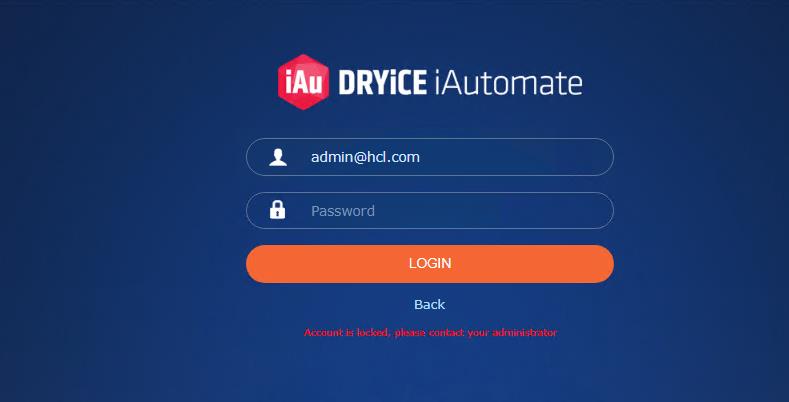Click the 'contact your administrator' warning text
Image resolution: width=789 pixels, height=402 pixels.
[493, 333]
